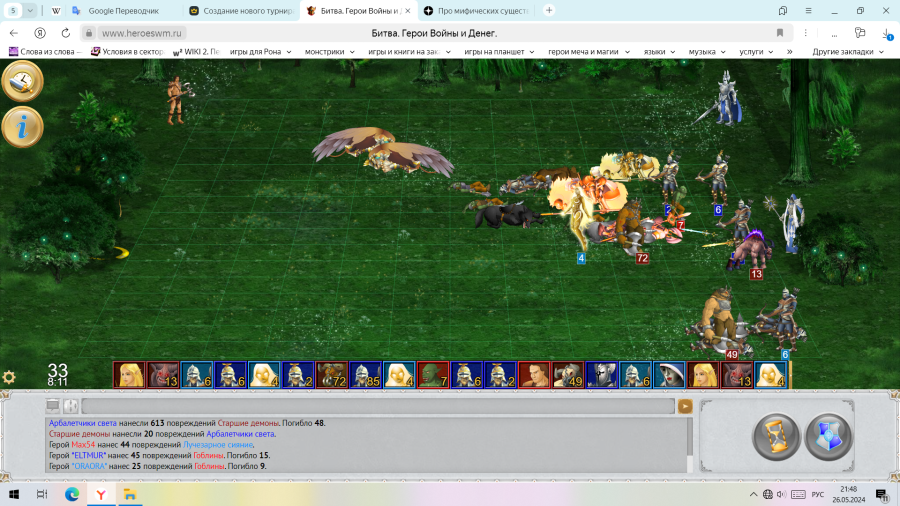The width and height of the screenshot is (900, 506).
Task: Open the golden battle info button
Action: (22, 127)
